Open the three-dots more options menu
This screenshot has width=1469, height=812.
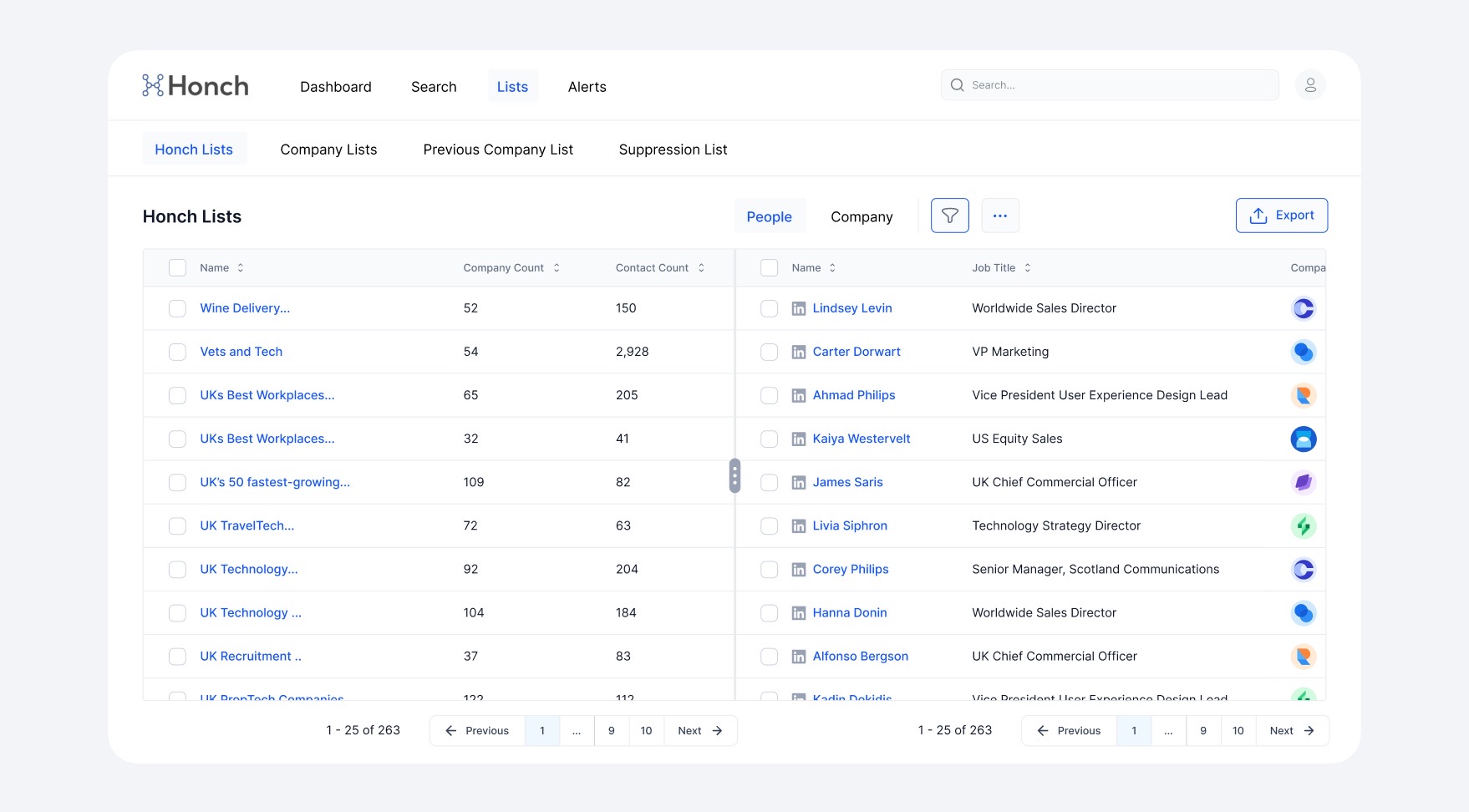pyautogui.click(x=1000, y=216)
